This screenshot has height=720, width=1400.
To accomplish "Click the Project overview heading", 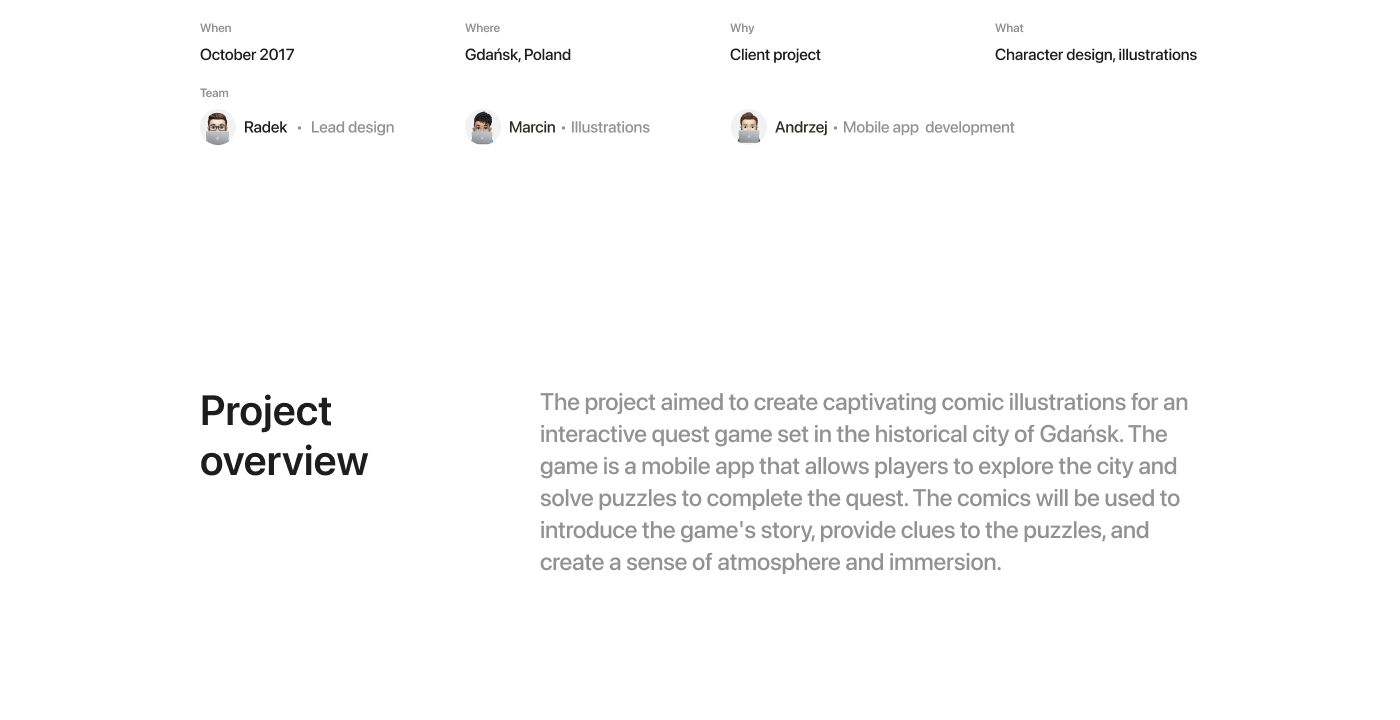I will 284,436.
